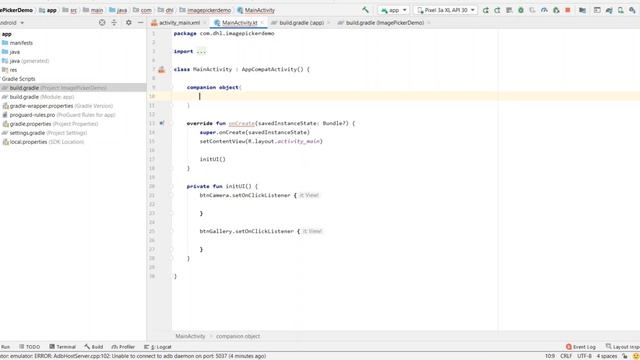Open settings.gradle file
640x360 pixels.
[44, 133]
